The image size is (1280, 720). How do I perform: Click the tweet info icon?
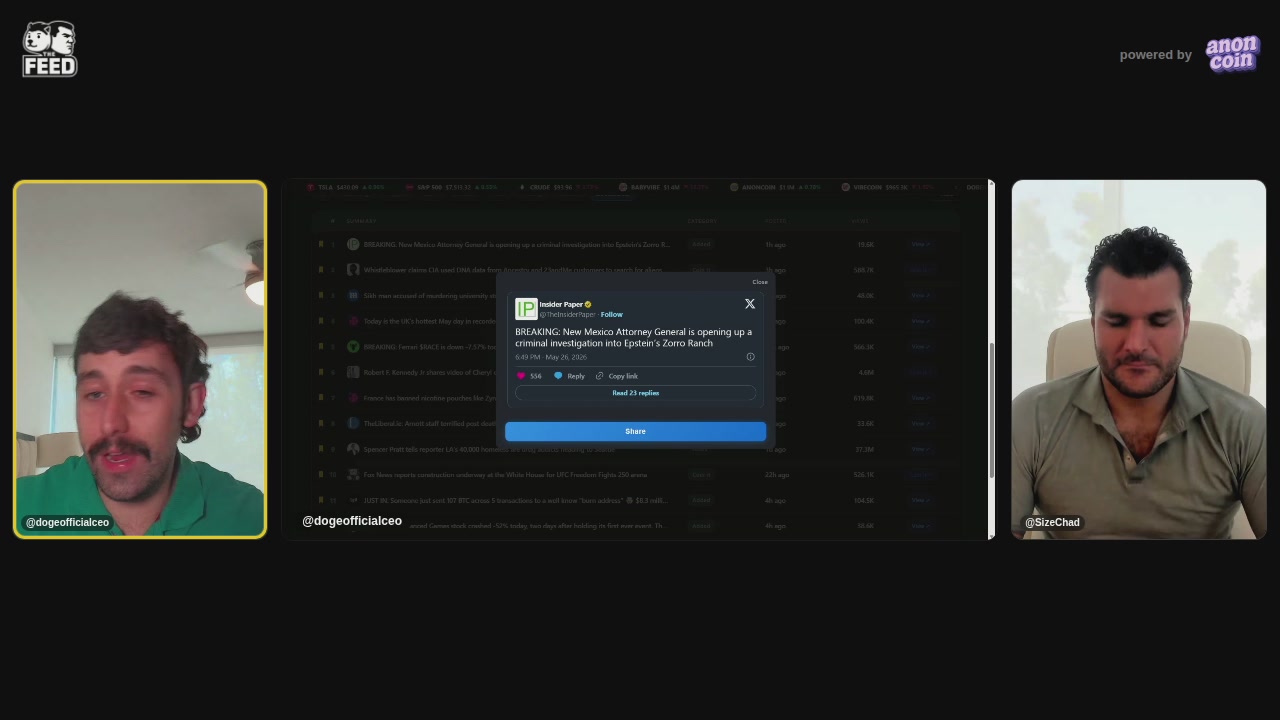750,357
